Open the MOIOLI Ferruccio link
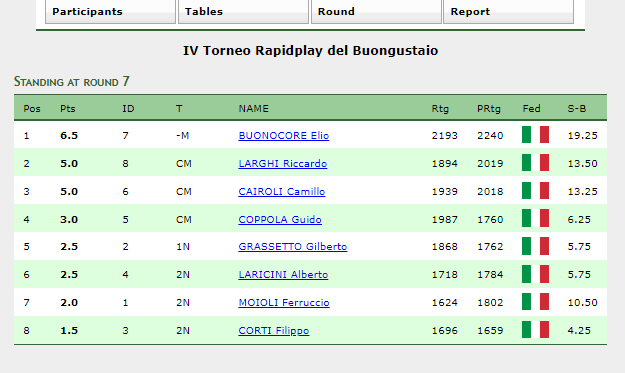The height and width of the screenshot is (373, 625). tap(284, 302)
